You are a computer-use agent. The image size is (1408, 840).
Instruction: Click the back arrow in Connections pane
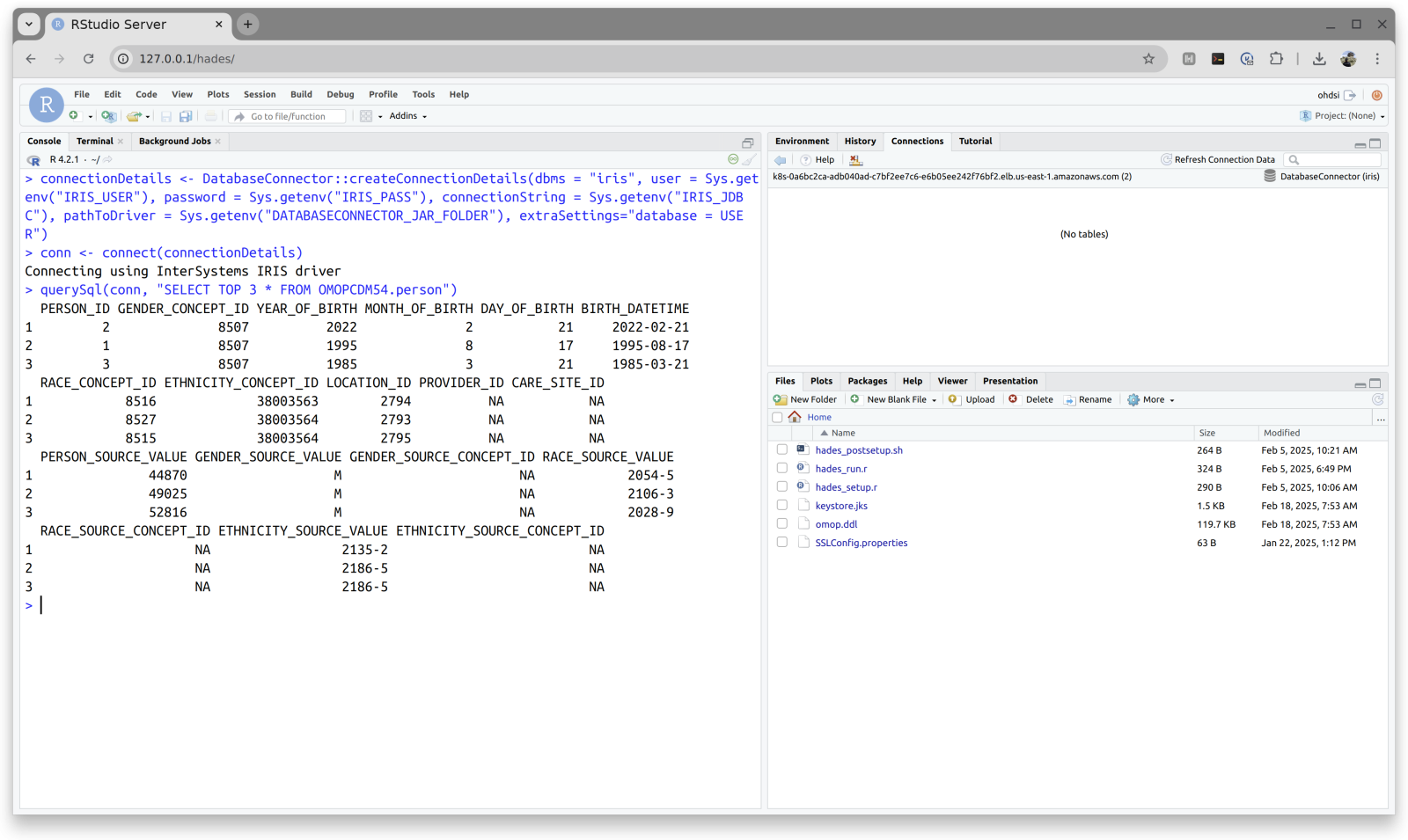[781, 160]
